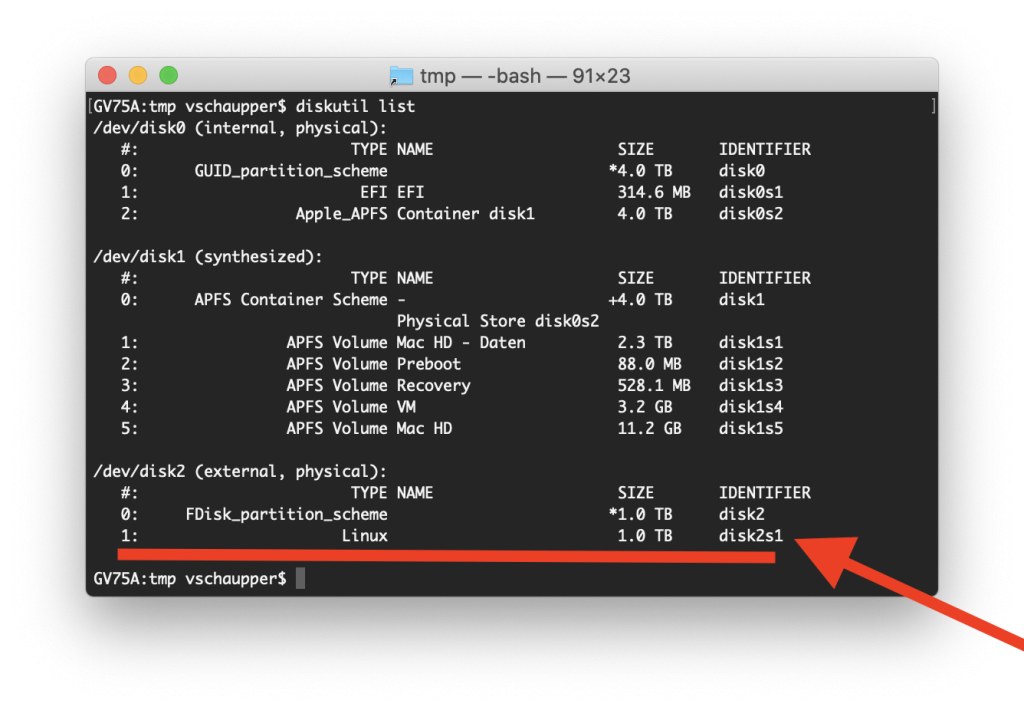Viewport: 1024px width, 710px height.
Task: Click the 'disk1s1' identifier
Action: click(x=751, y=342)
